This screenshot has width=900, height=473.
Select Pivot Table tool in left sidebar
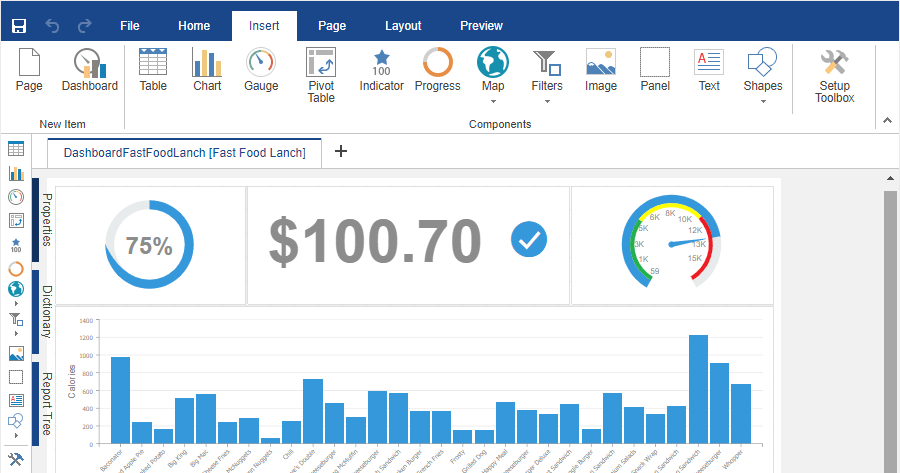pos(16,221)
